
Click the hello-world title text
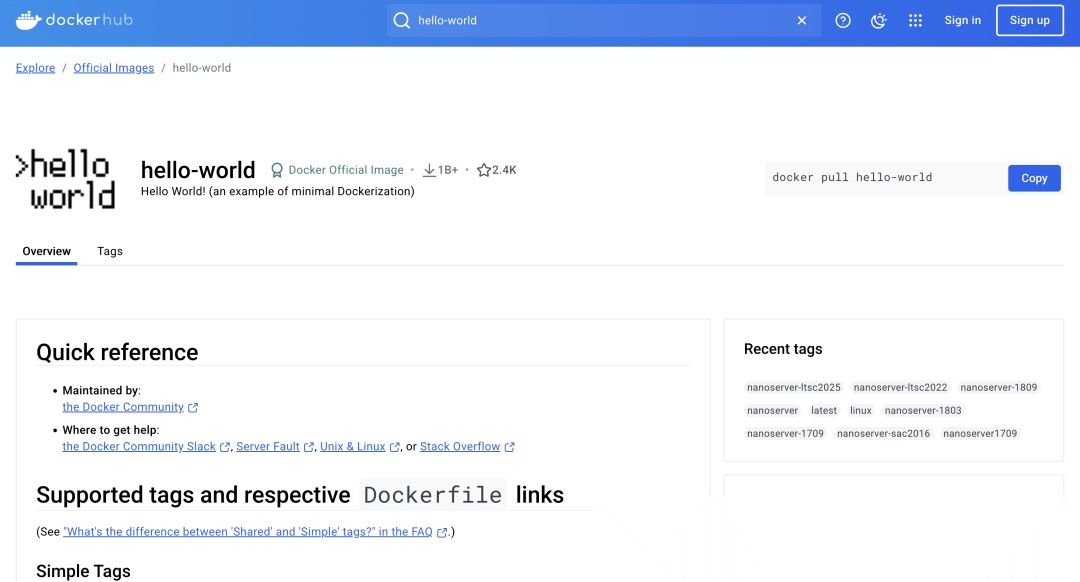click(x=198, y=170)
